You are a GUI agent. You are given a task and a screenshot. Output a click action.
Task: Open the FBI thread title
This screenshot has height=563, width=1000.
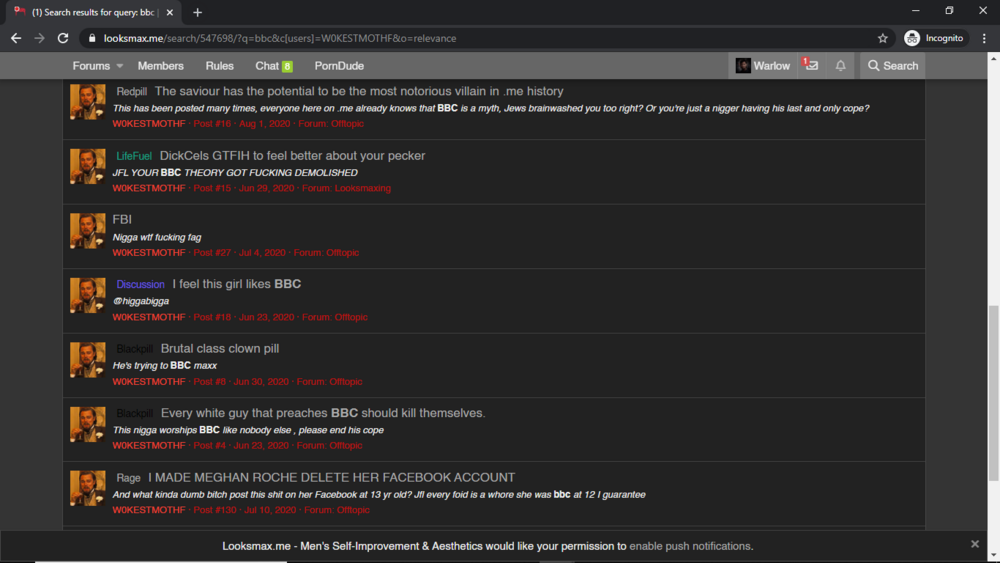122,219
